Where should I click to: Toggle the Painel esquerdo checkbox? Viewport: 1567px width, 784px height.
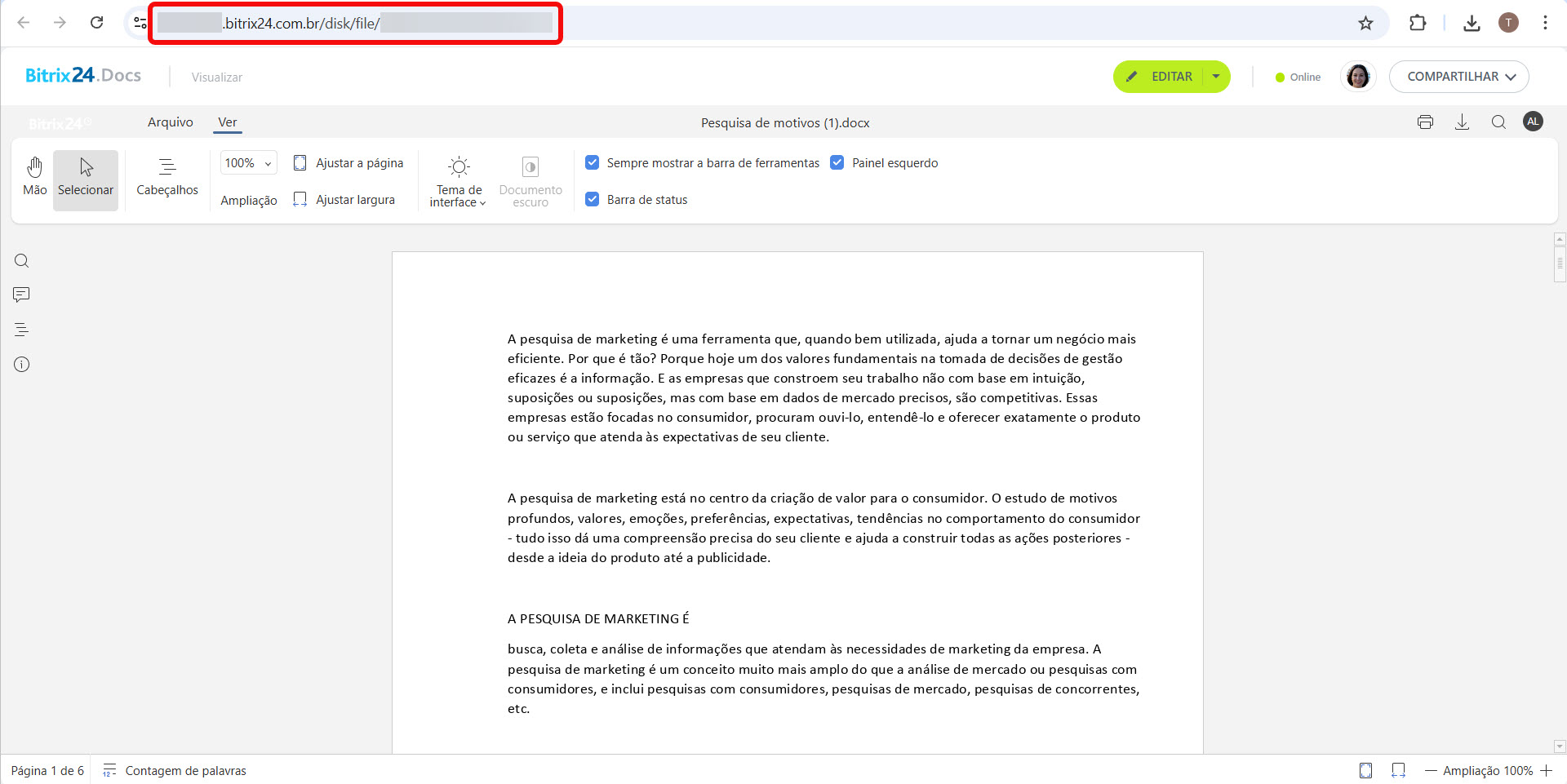click(x=837, y=163)
